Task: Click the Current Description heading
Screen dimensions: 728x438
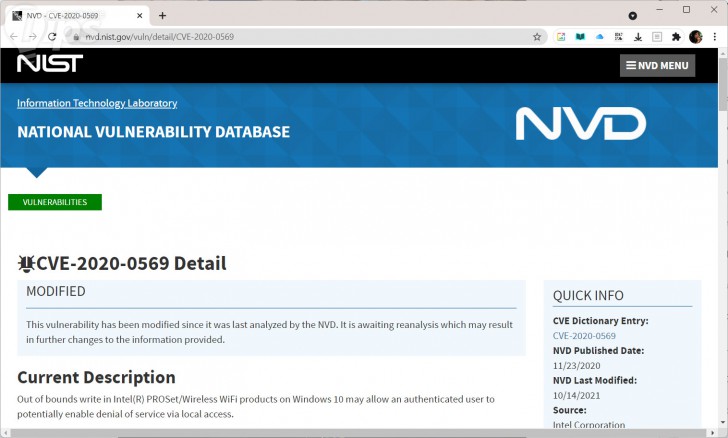Action: tap(96, 377)
